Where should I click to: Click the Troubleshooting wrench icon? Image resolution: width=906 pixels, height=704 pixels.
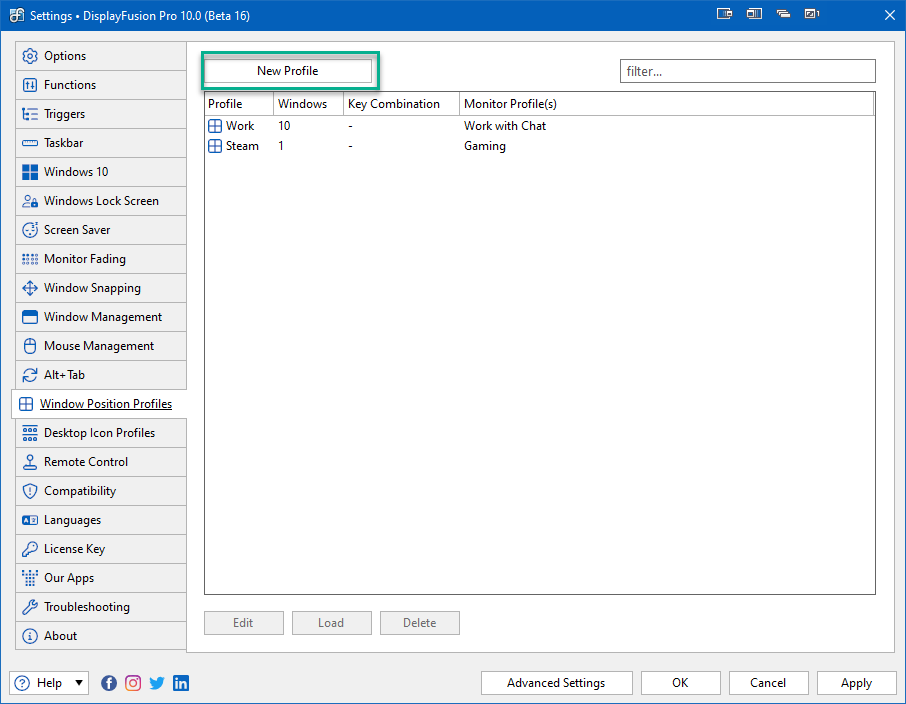[30, 607]
